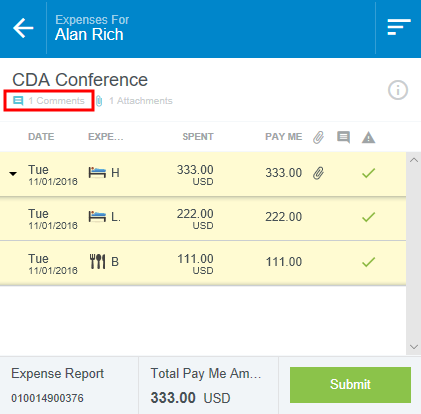Screen dimensions: 421x414
Task: Click the green checkmark on 111.00 row
Action: [368, 262]
